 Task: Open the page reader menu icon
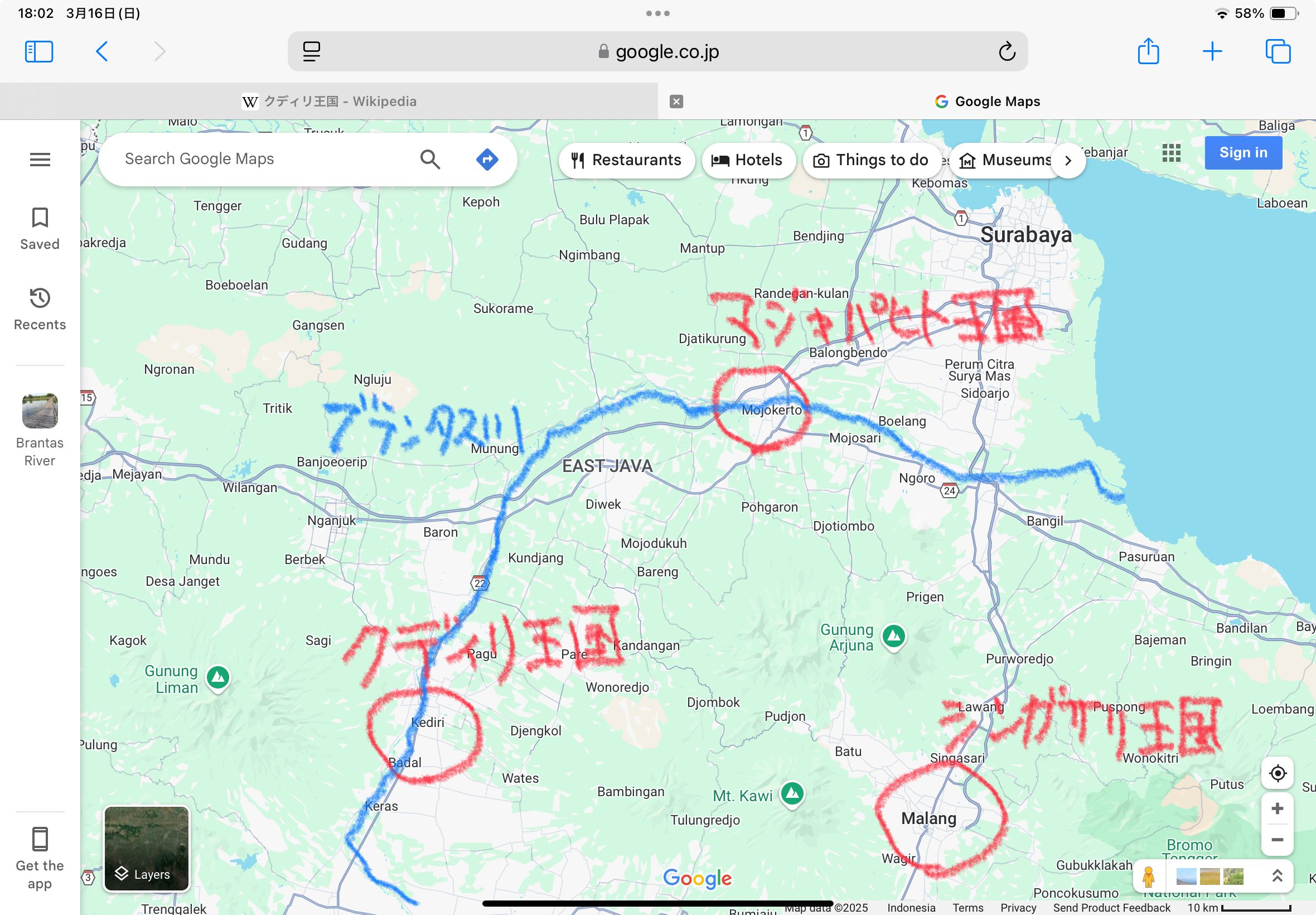312,51
